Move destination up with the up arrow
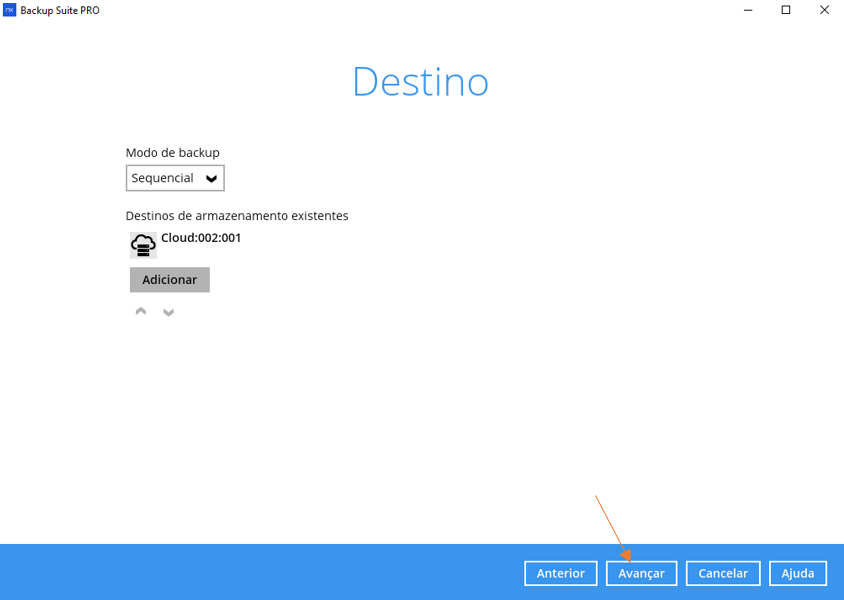 141,312
